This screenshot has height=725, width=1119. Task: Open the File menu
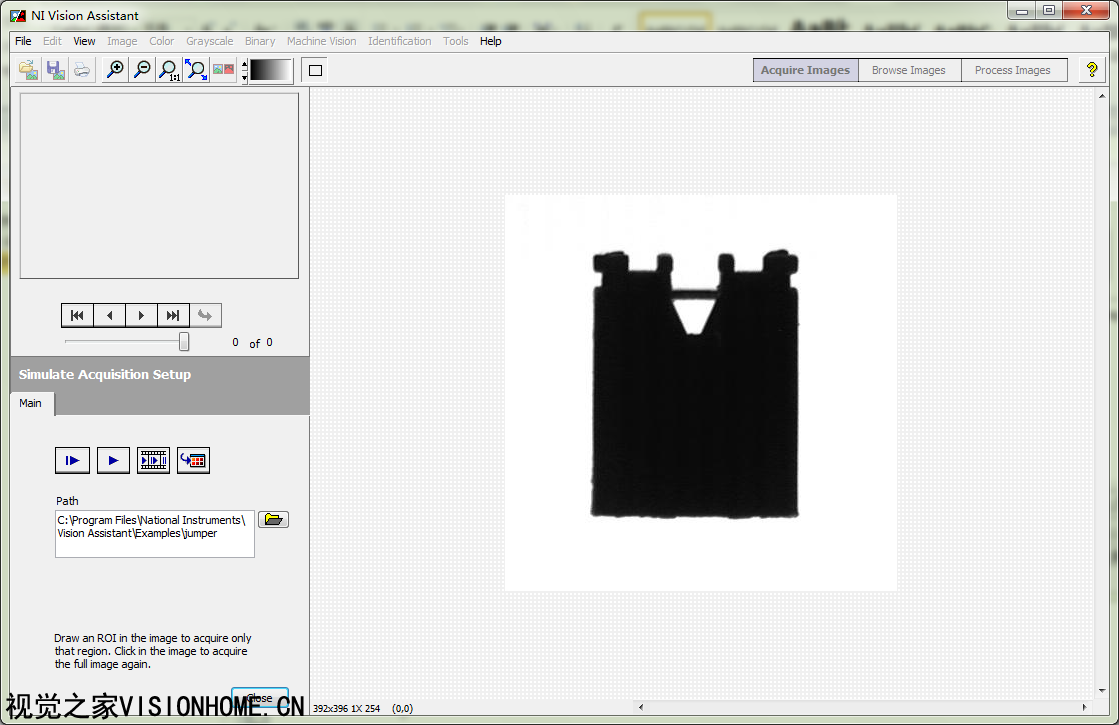[x=23, y=41]
